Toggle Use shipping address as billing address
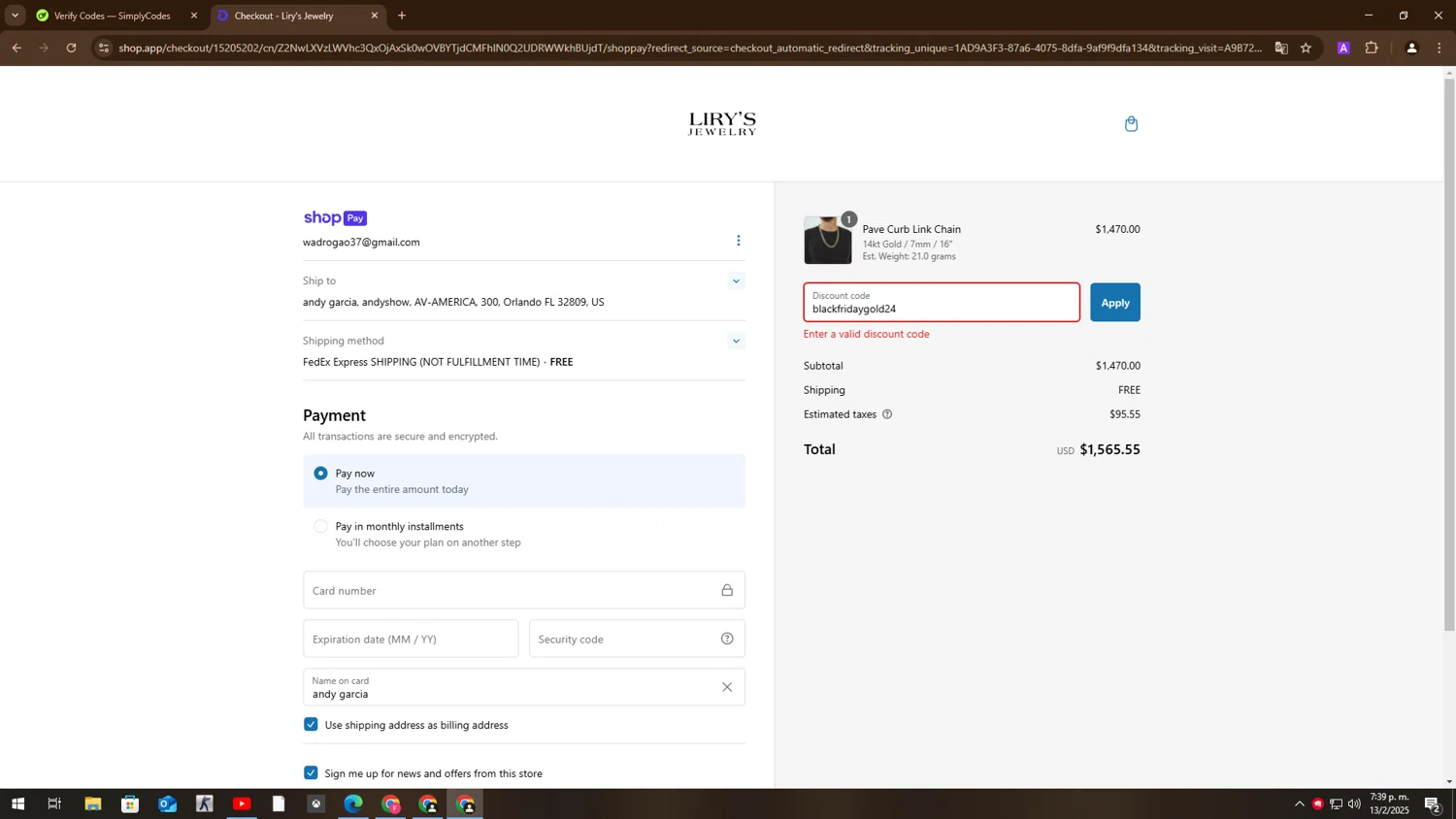Viewport: 1456px width, 819px height. coord(311,725)
